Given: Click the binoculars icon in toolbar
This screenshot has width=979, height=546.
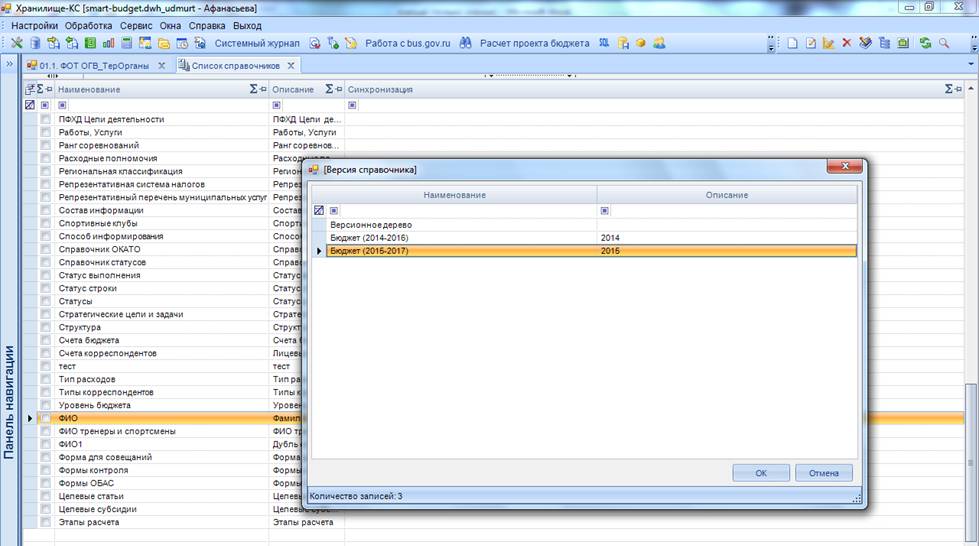Looking at the screenshot, I should [x=466, y=44].
